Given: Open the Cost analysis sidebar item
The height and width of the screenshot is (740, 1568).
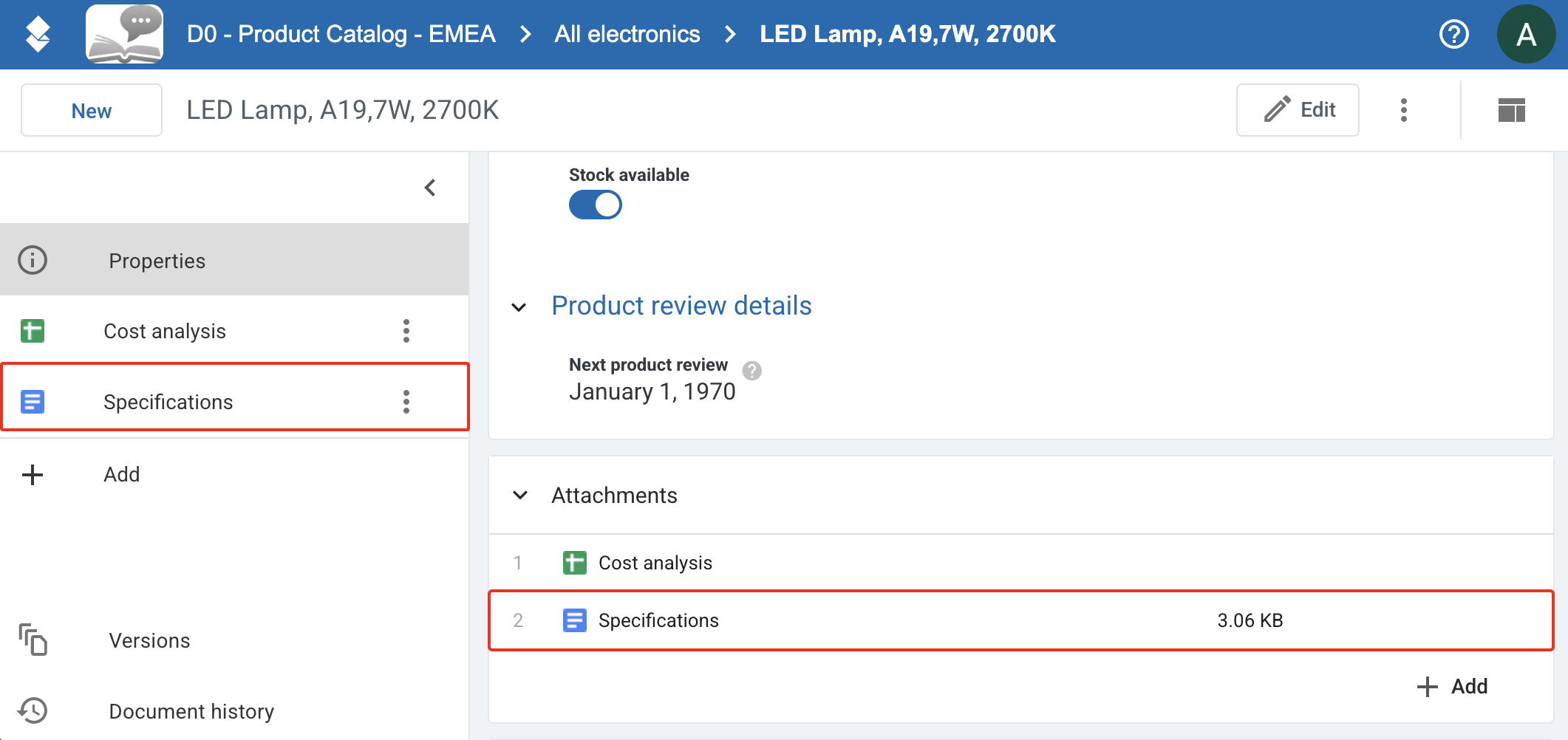Looking at the screenshot, I should tap(234, 331).
